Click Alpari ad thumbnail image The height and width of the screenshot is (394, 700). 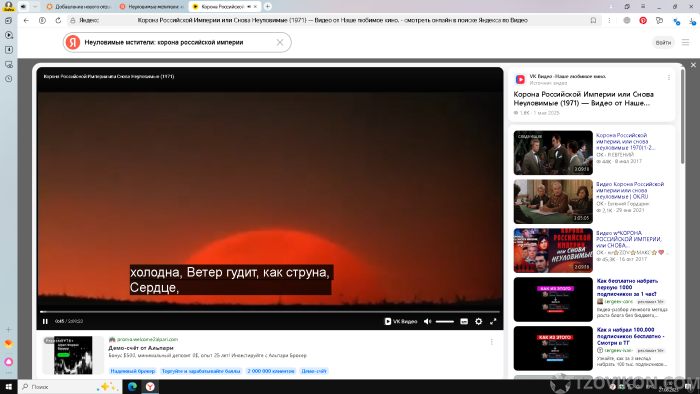(x=73, y=355)
